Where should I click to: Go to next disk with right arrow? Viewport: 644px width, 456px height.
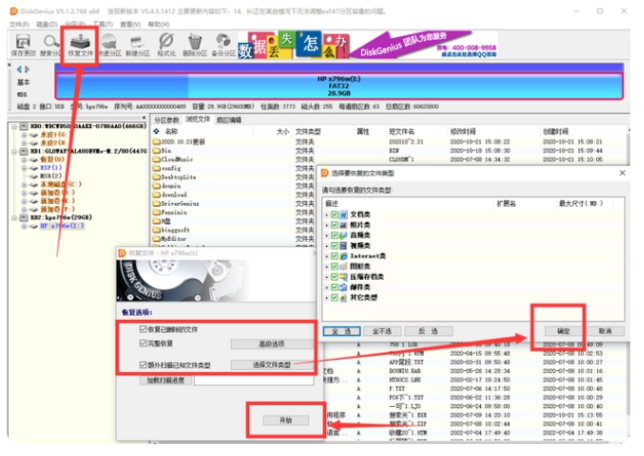tap(27, 69)
